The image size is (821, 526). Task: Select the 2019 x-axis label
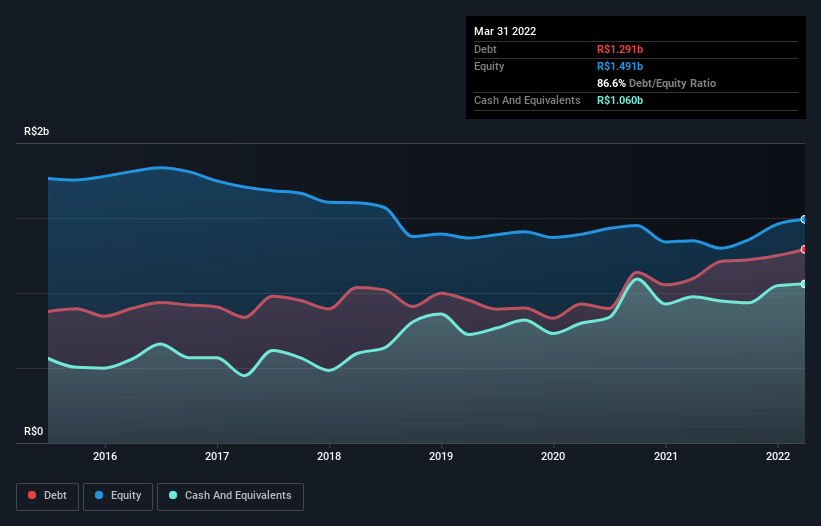(441, 456)
